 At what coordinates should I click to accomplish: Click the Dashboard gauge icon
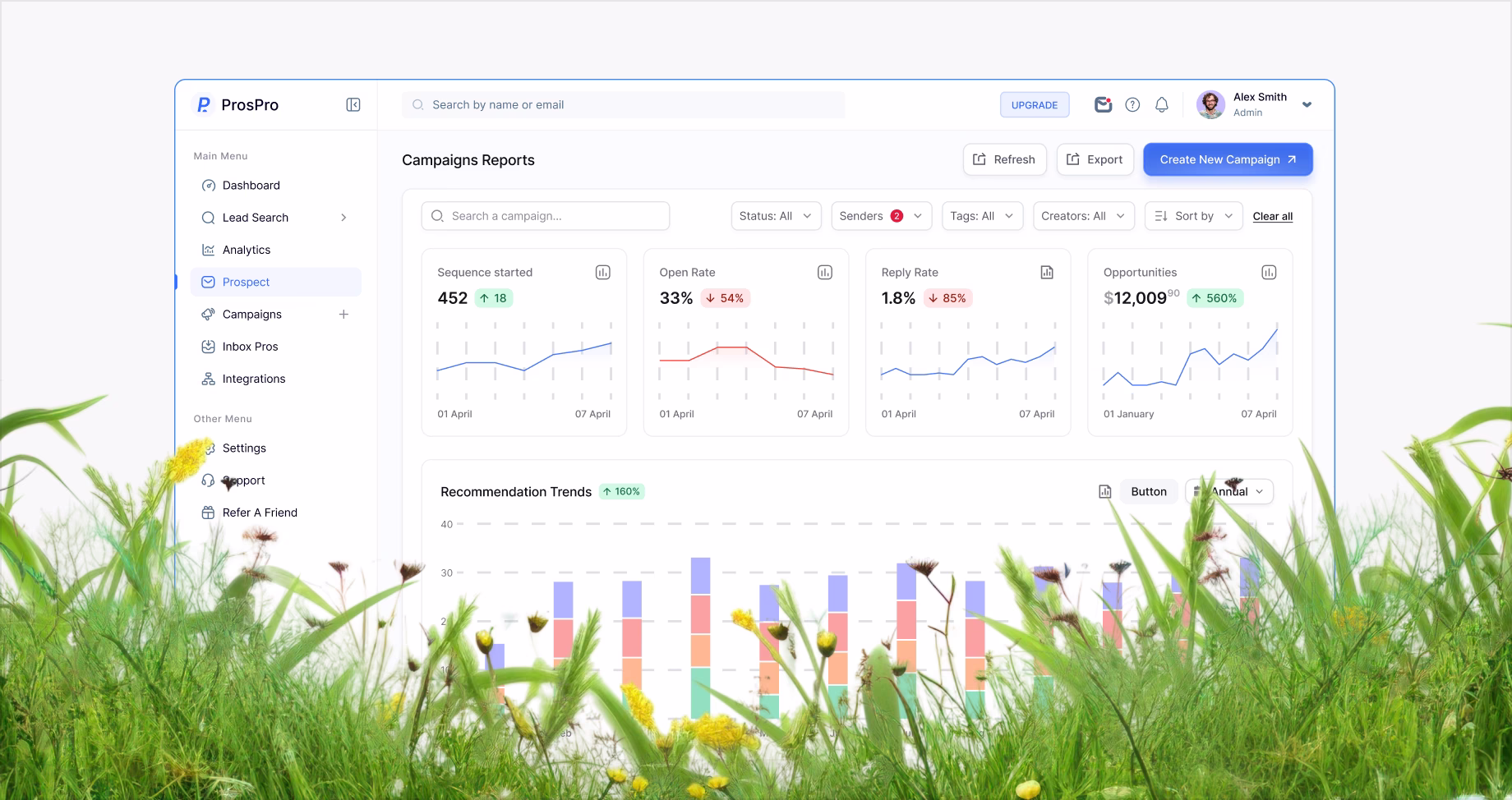(209, 186)
